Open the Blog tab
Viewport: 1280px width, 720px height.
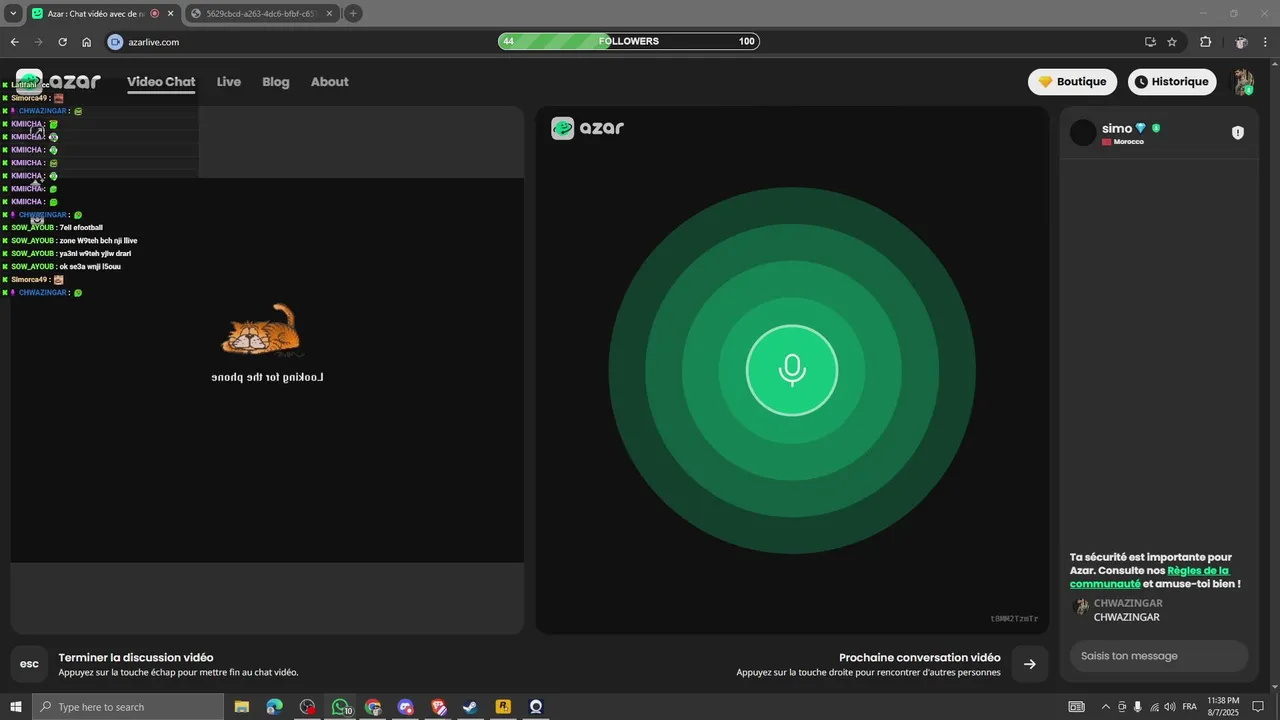pyautogui.click(x=276, y=82)
